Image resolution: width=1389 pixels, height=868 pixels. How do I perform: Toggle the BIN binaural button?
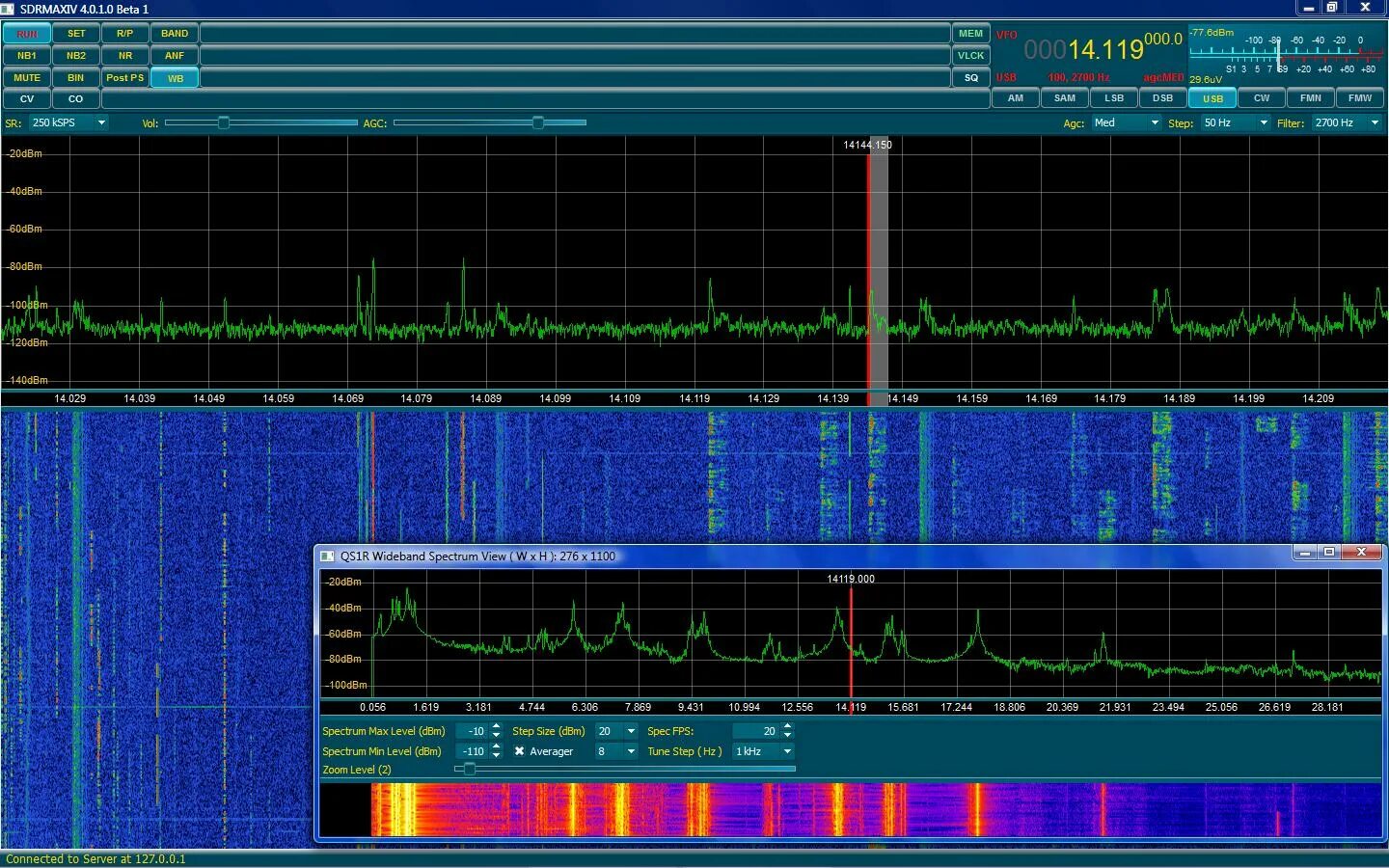click(x=76, y=78)
